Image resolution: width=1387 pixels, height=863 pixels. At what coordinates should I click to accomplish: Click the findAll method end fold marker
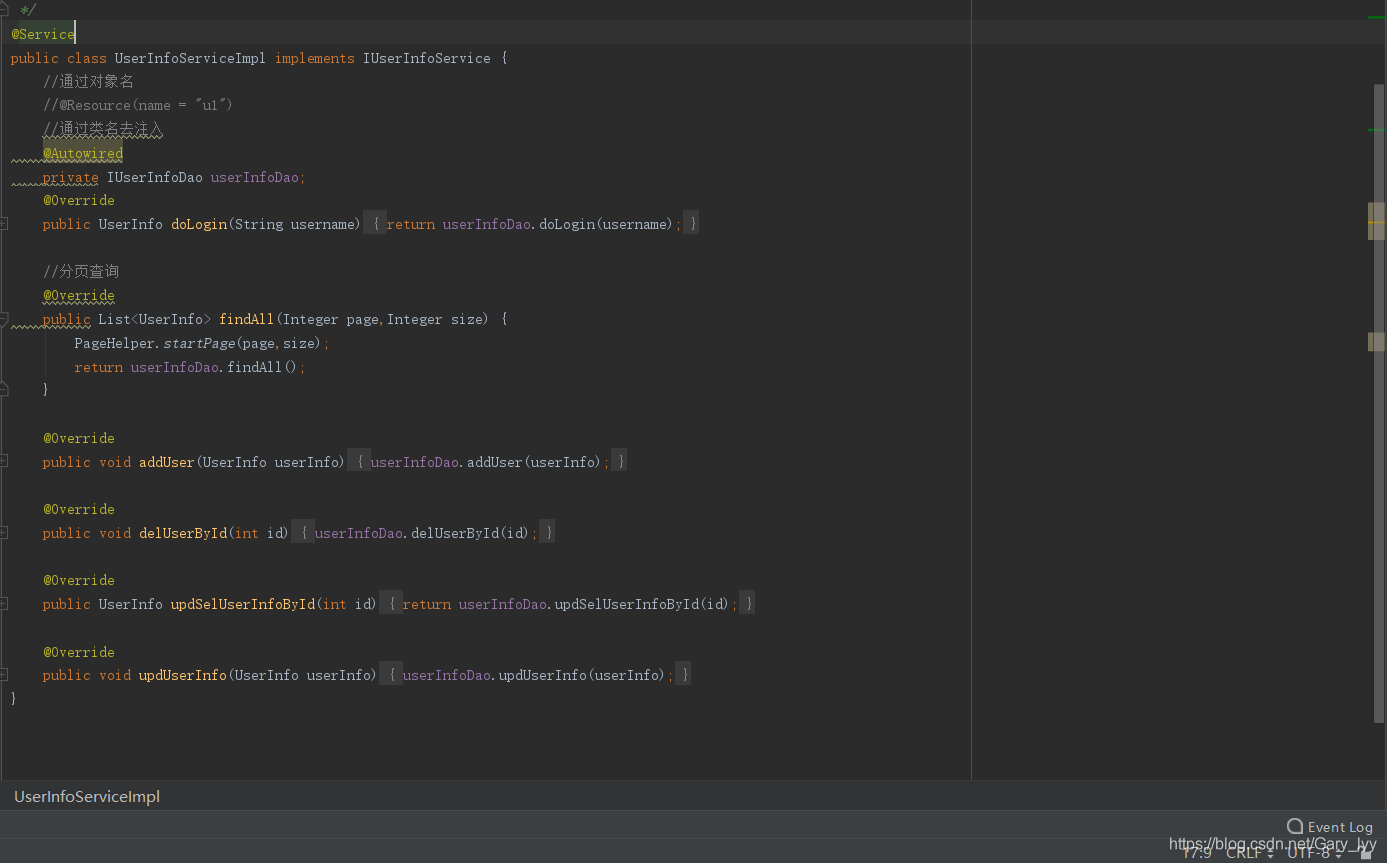[x=4, y=389]
